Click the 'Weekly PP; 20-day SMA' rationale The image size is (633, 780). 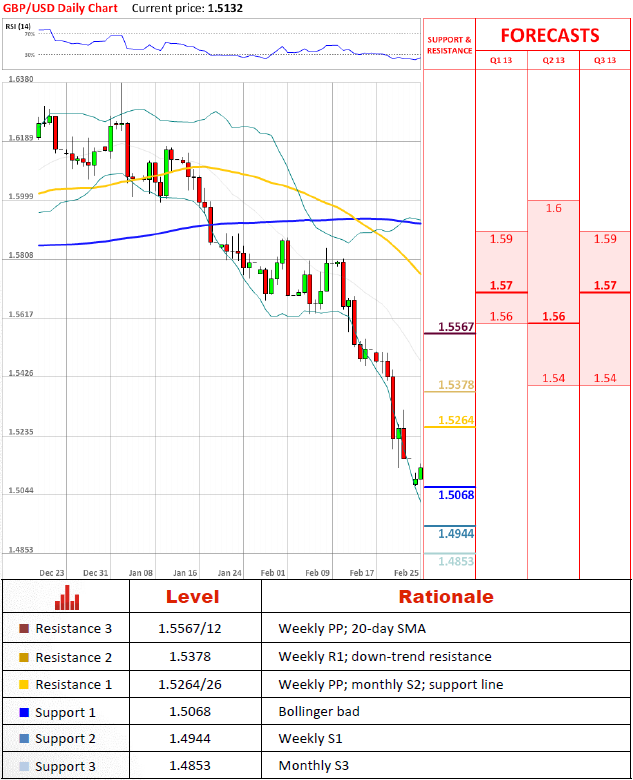(x=352, y=629)
